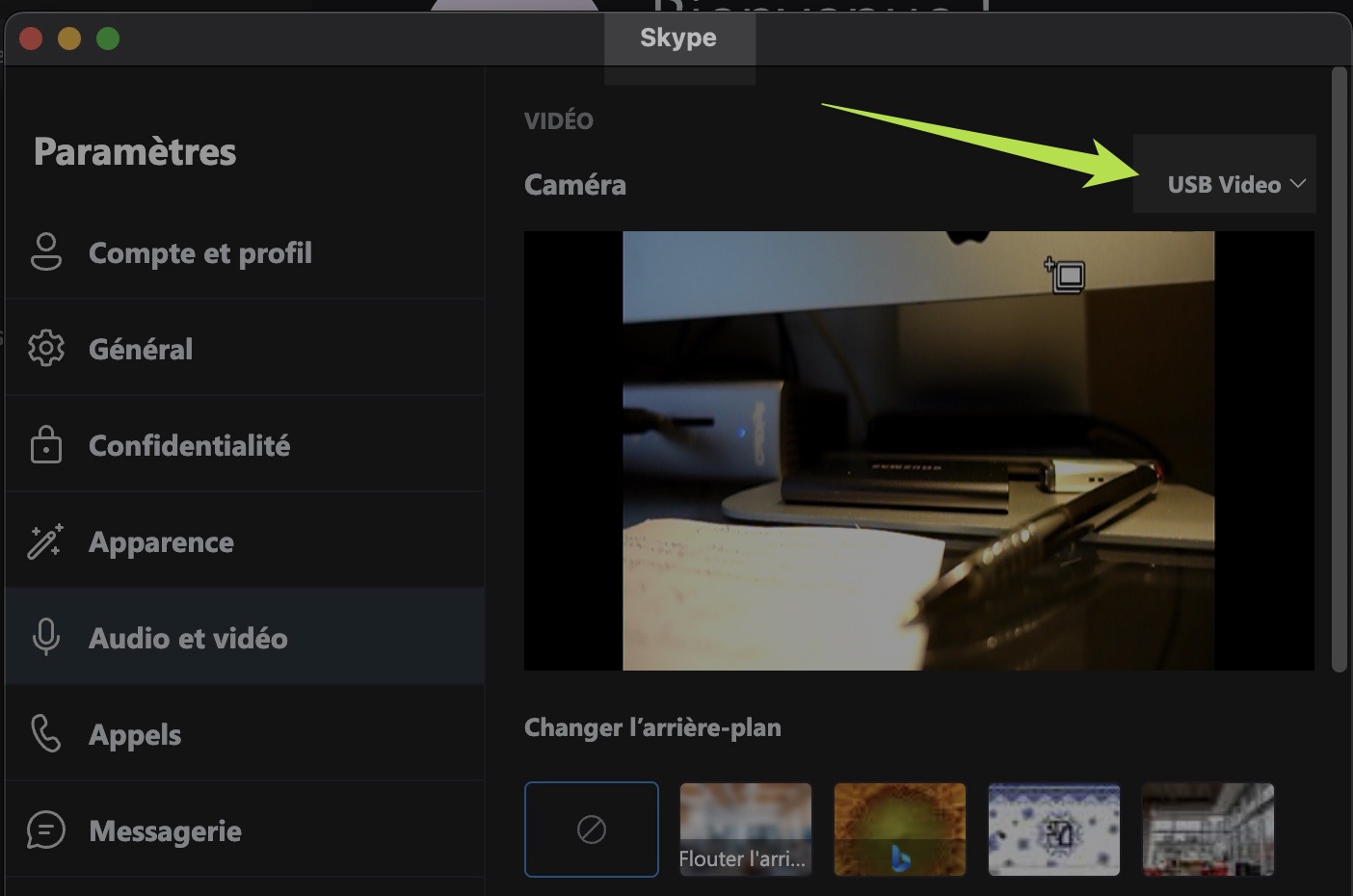Image resolution: width=1353 pixels, height=896 pixels.
Task: Switch to Apparence settings
Action: (245, 540)
